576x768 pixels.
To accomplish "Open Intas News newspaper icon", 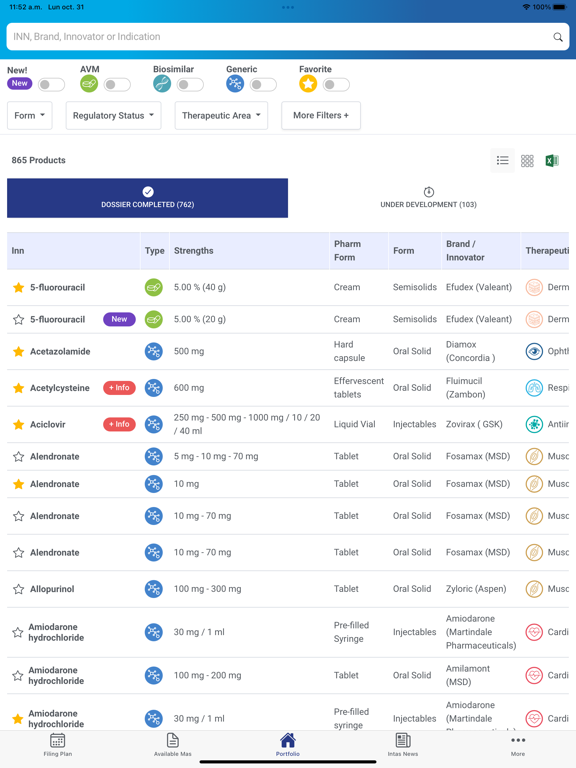I will point(403,740).
